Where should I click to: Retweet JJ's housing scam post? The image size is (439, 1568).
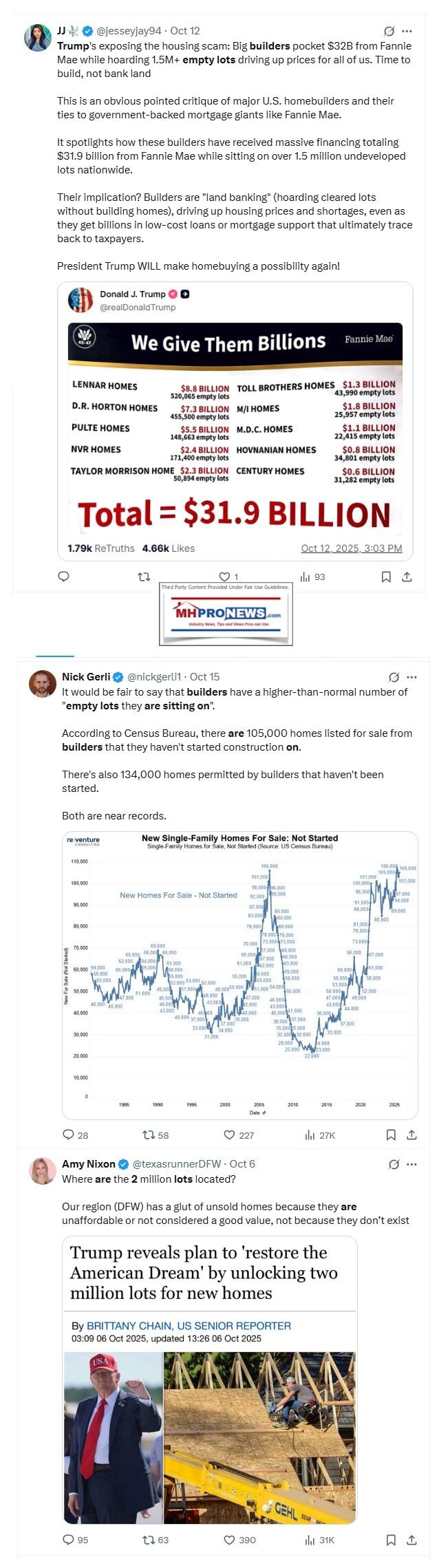pos(144,577)
